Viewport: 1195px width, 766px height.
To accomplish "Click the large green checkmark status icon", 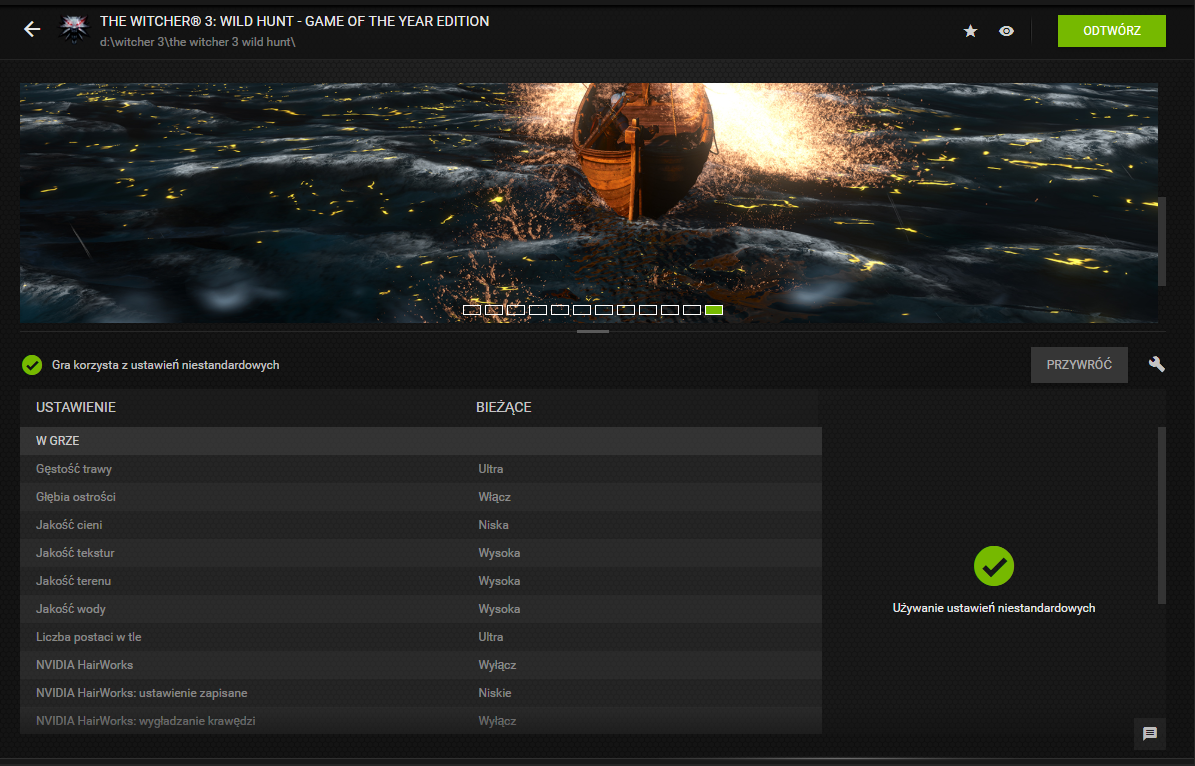I will [994, 566].
